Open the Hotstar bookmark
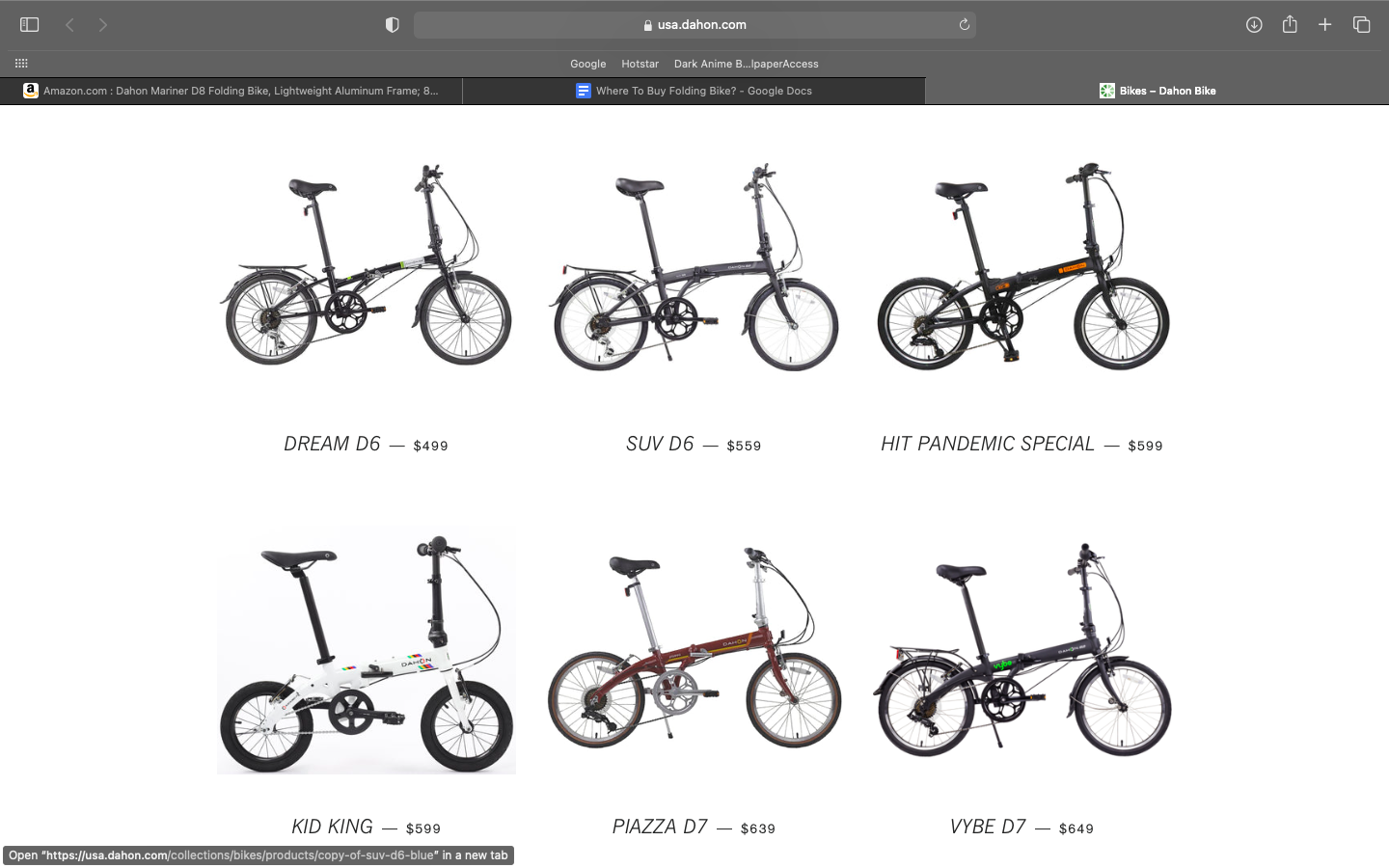 coord(640,64)
